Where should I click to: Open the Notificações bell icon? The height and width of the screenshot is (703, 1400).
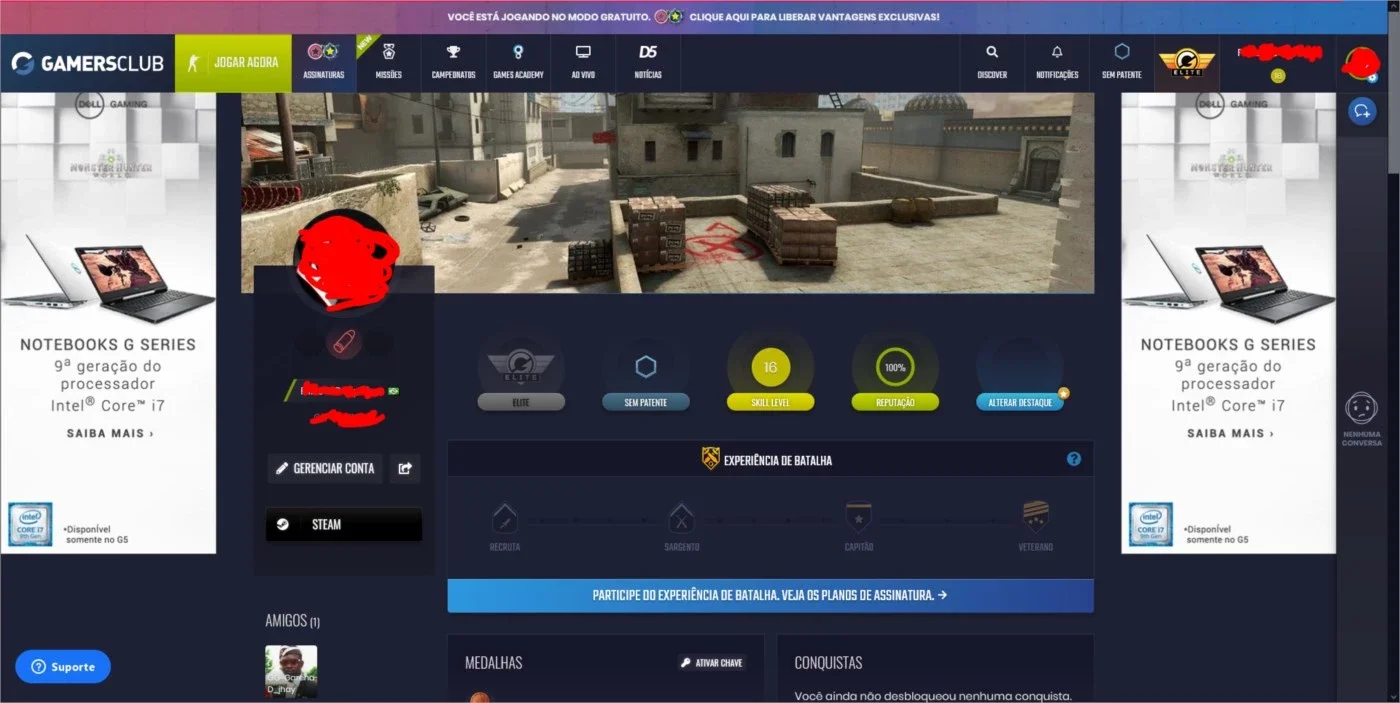point(1057,51)
